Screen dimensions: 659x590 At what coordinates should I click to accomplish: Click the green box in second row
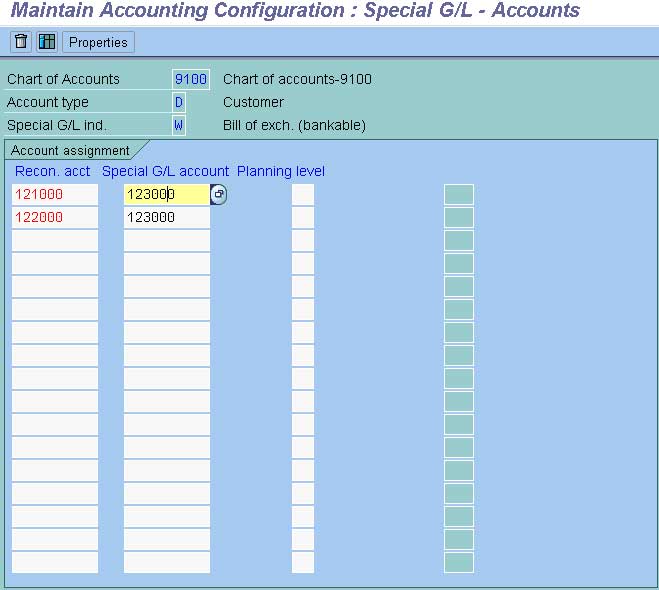459,217
